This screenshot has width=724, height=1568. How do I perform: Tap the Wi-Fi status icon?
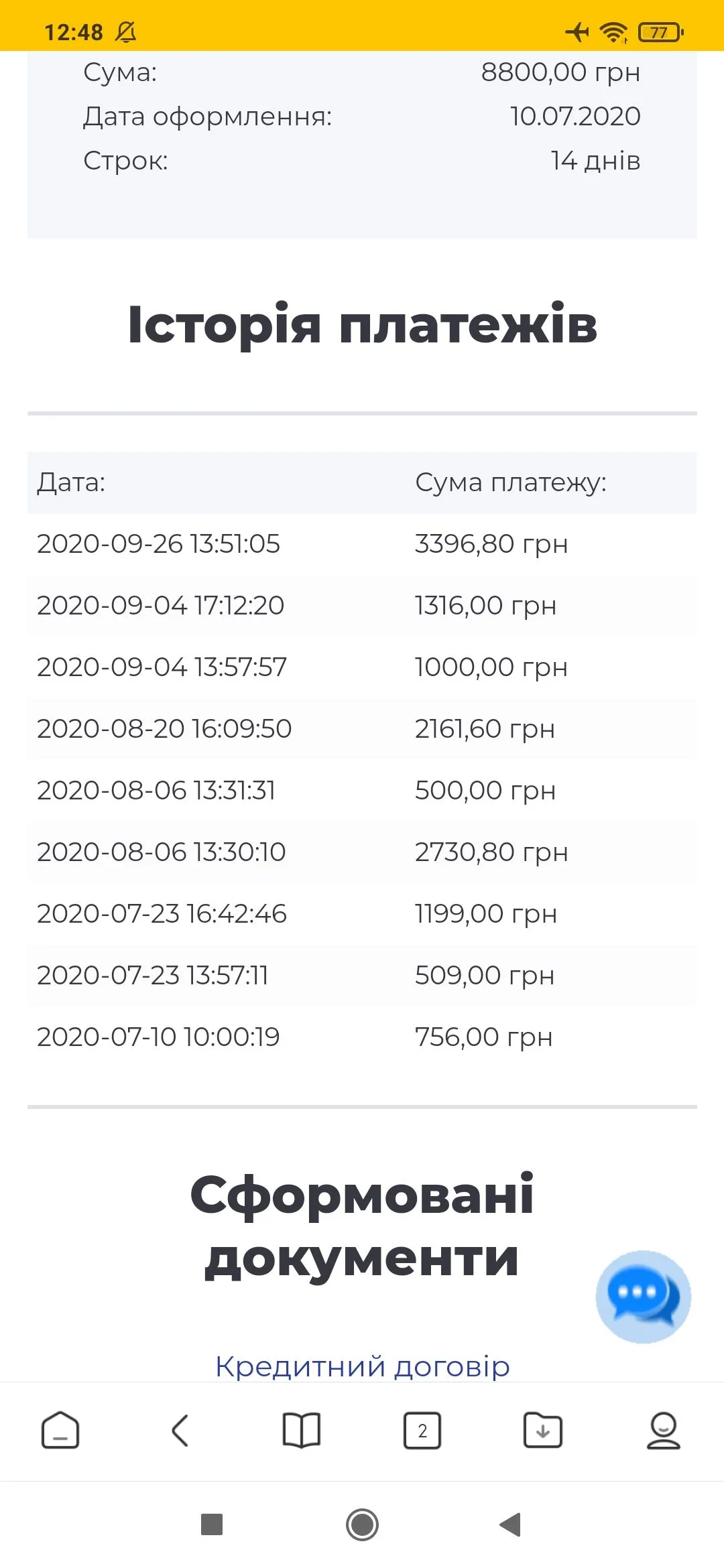point(613,32)
